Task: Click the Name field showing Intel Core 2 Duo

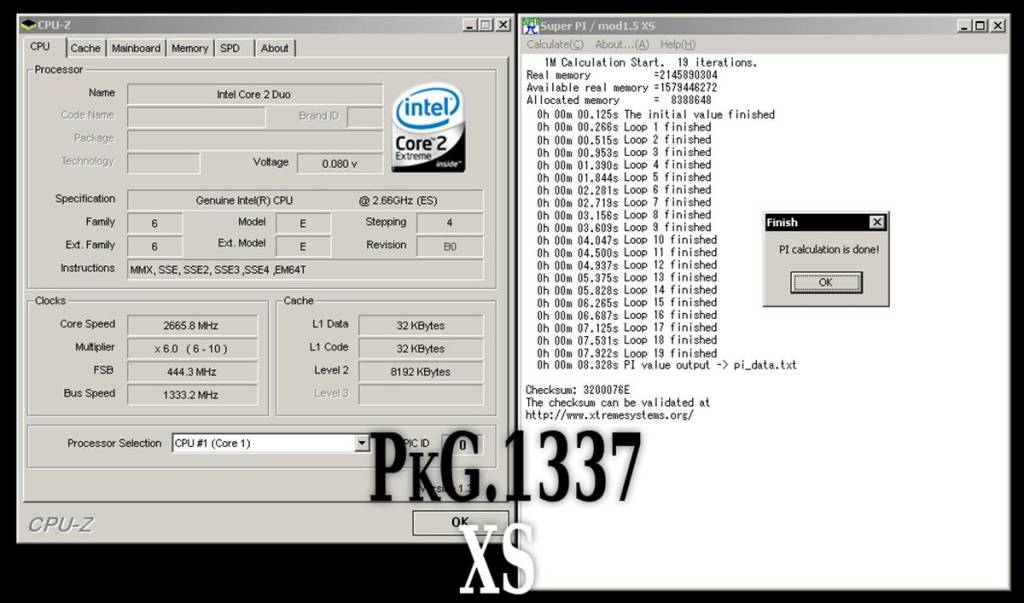Action: coord(255,94)
